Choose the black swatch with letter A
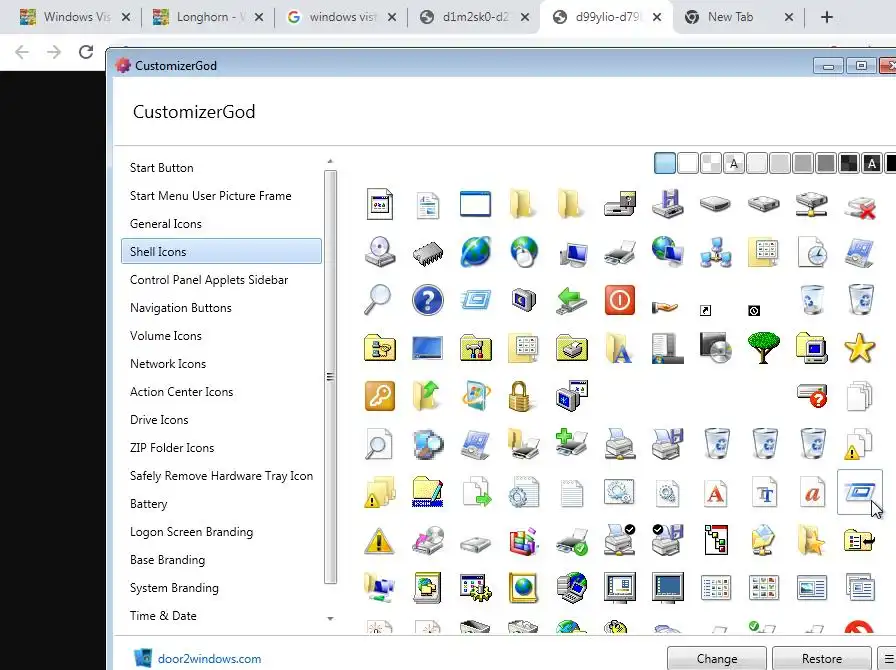Screen dimensions: 896x670 [x=872, y=163]
